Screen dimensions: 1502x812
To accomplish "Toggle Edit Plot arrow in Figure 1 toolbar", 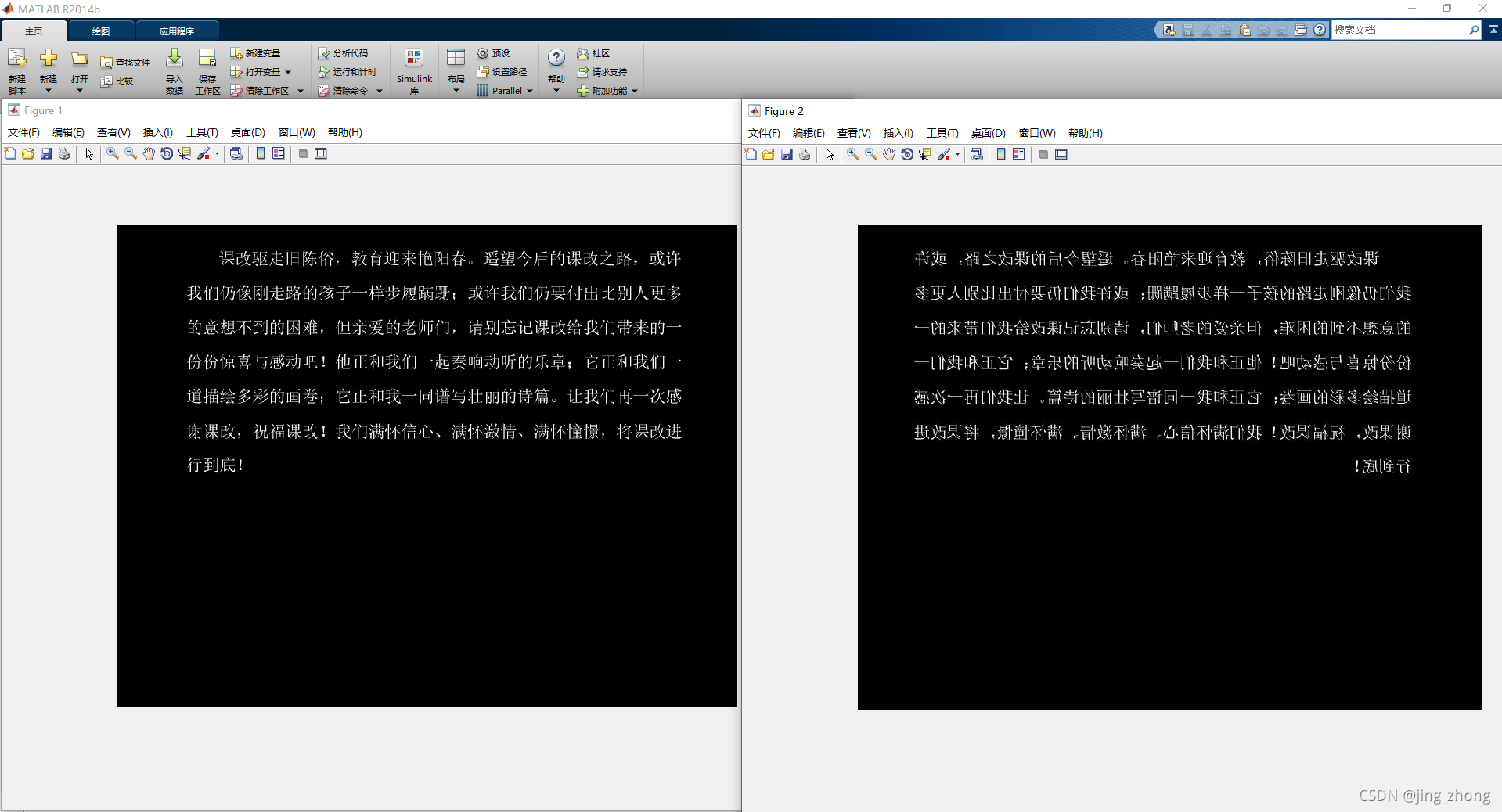I will [x=89, y=154].
